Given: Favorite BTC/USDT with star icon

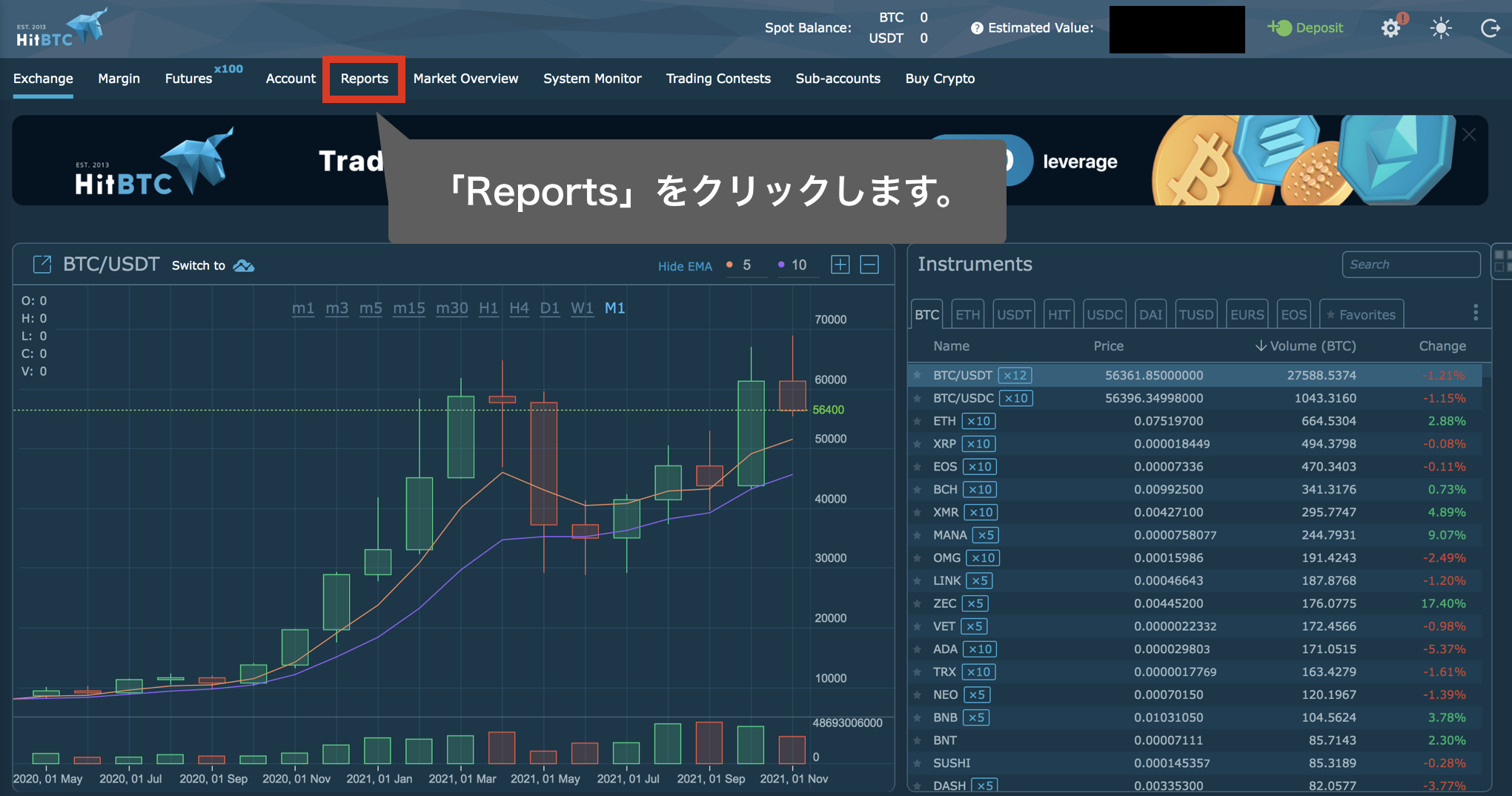Looking at the screenshot, I should pyautogui.click(x=918, y=375).
